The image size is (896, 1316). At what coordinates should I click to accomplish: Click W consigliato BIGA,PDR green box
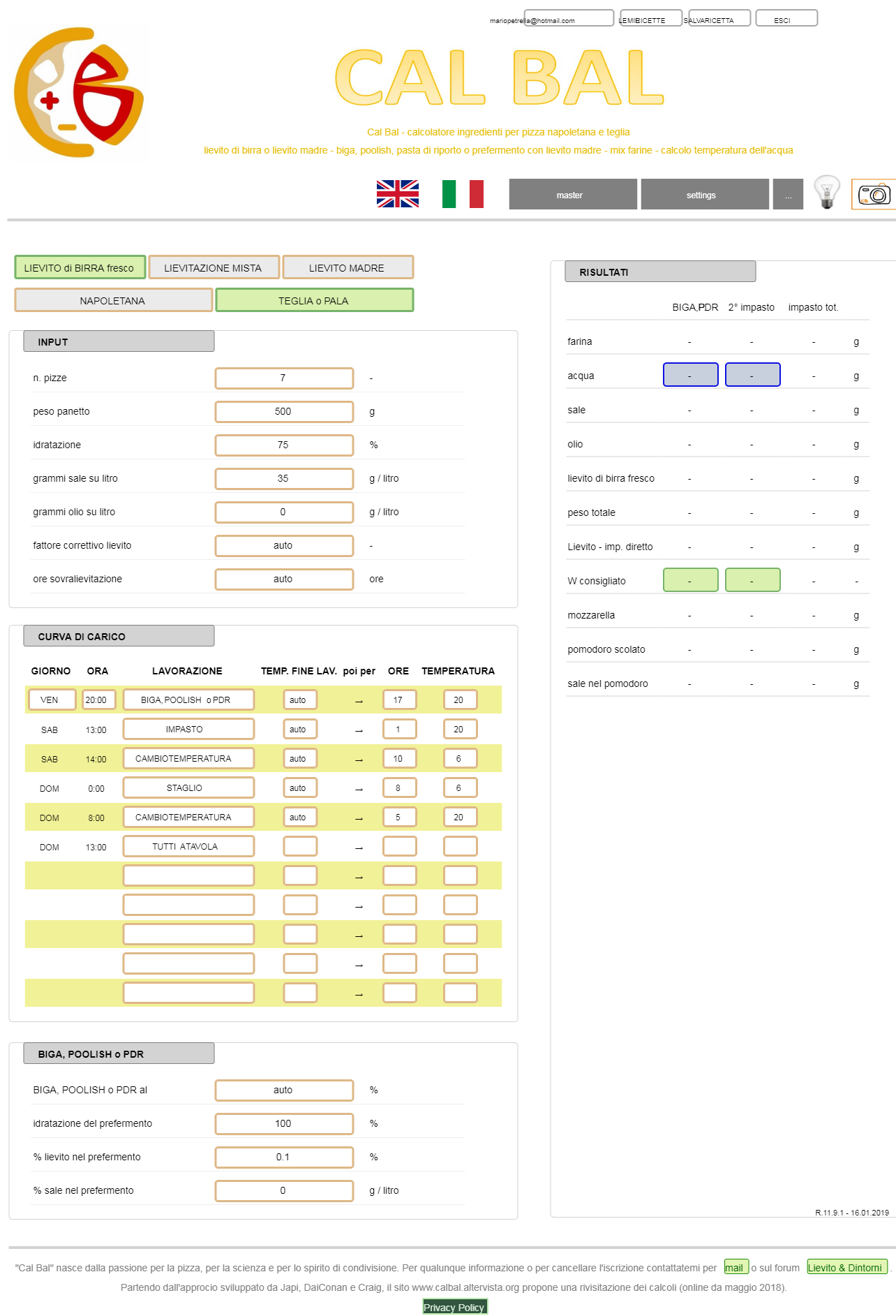tap(691, 580)
